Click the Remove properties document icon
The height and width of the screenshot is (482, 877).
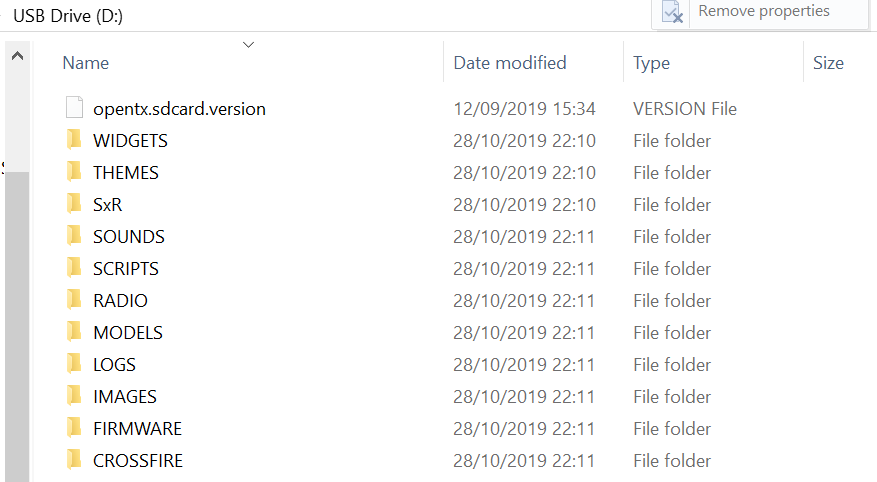[672, 12]
